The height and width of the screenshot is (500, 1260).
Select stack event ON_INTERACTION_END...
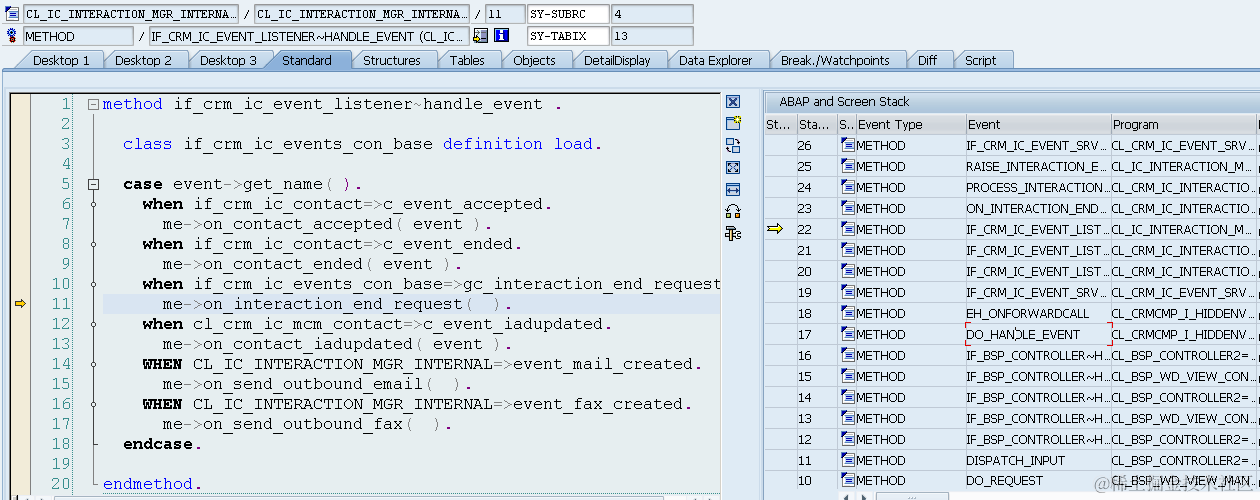1038,209
